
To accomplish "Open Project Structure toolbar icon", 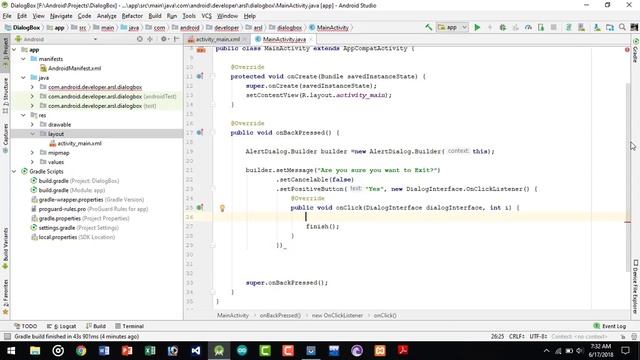I will coord(610,27).
